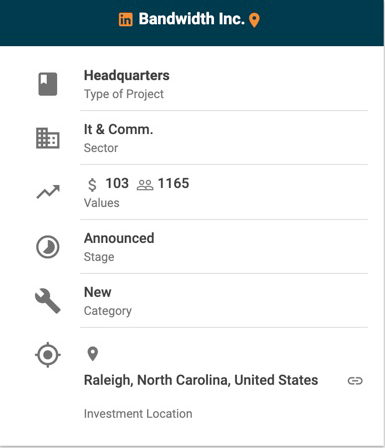Click the crosshair target location icon
The width and height of the screenshot is (385, 448).
coord(48,355)
